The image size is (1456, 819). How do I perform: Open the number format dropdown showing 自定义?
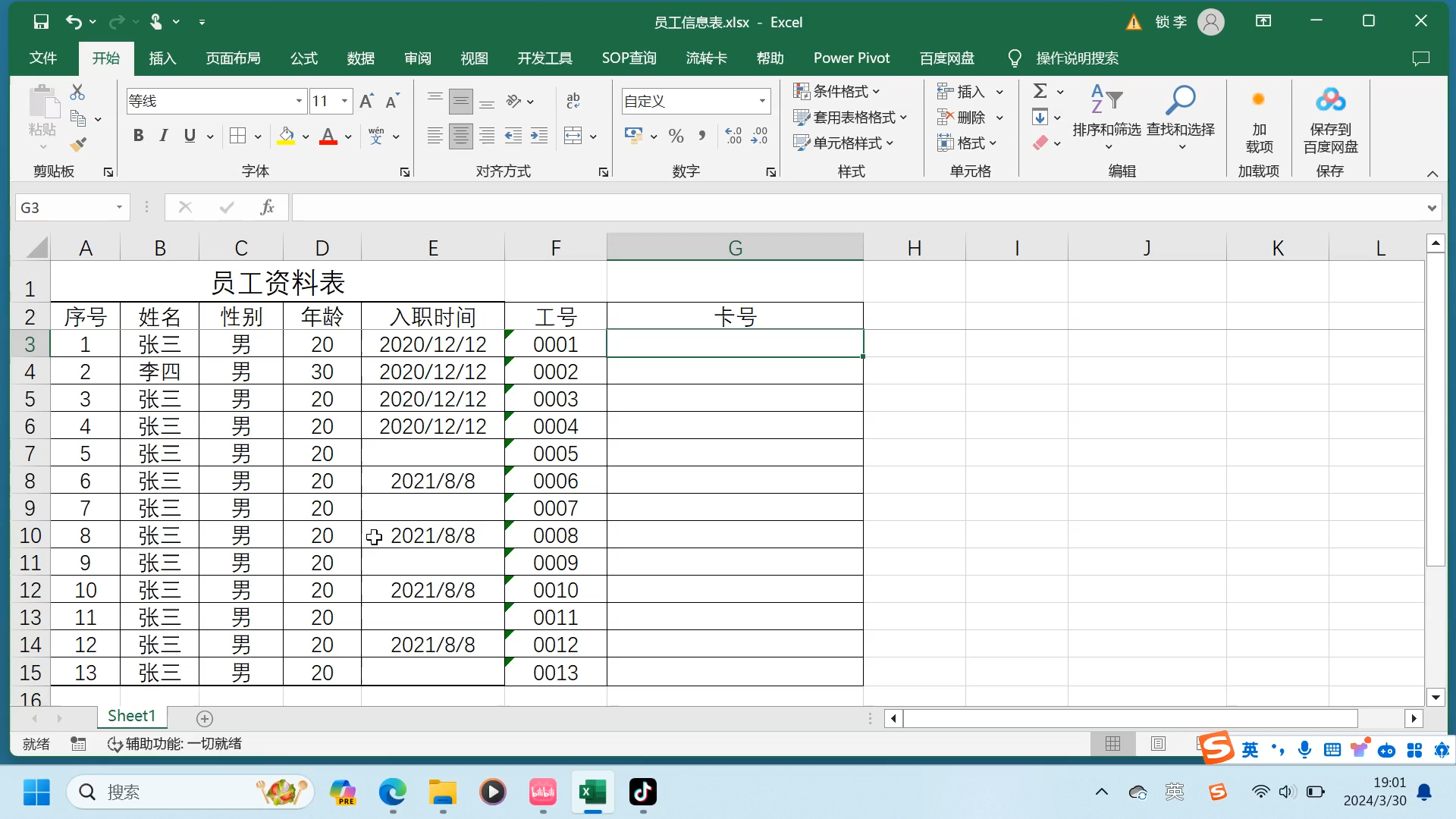(x=762, y=100)
